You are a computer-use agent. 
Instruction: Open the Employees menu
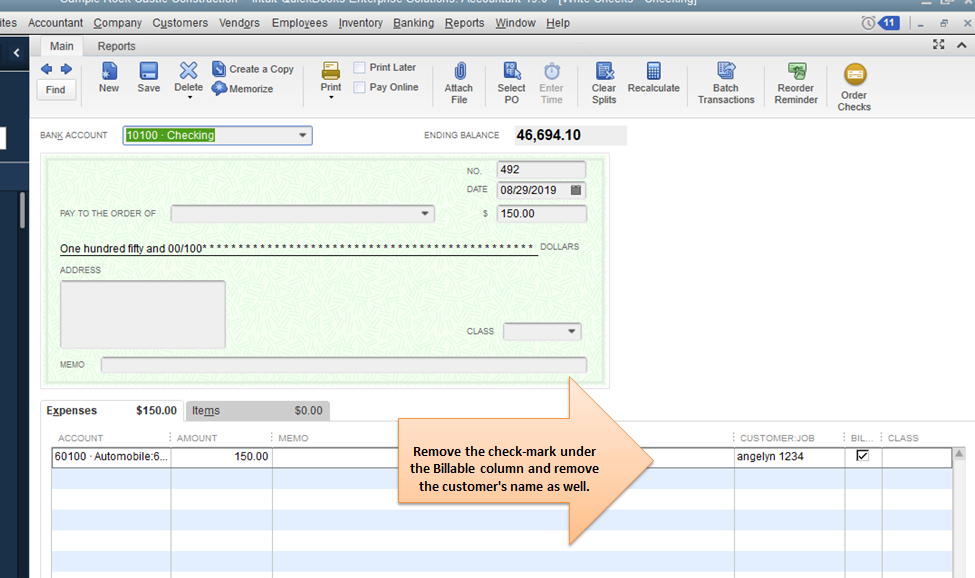point(300,23)
